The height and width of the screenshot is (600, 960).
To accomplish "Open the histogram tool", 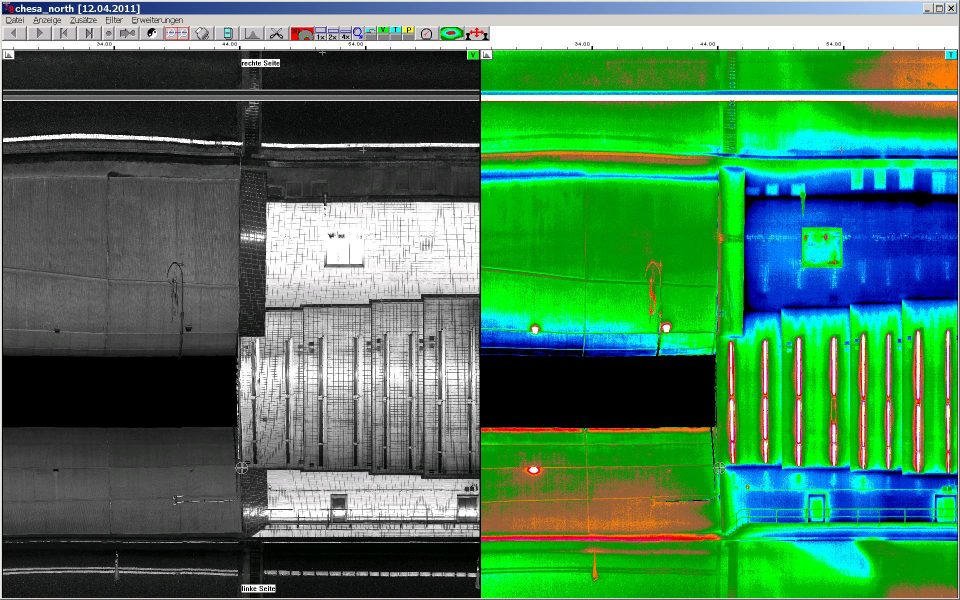I will (252, 33).
